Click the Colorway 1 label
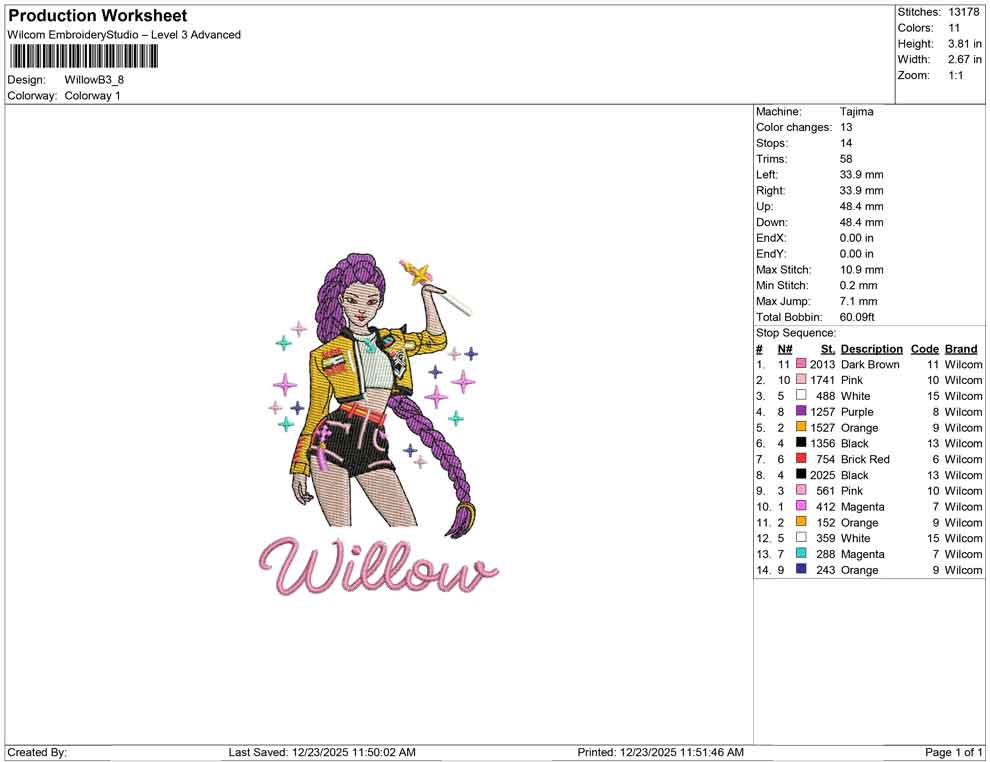 pyautogui.click(x=93, y=96)
